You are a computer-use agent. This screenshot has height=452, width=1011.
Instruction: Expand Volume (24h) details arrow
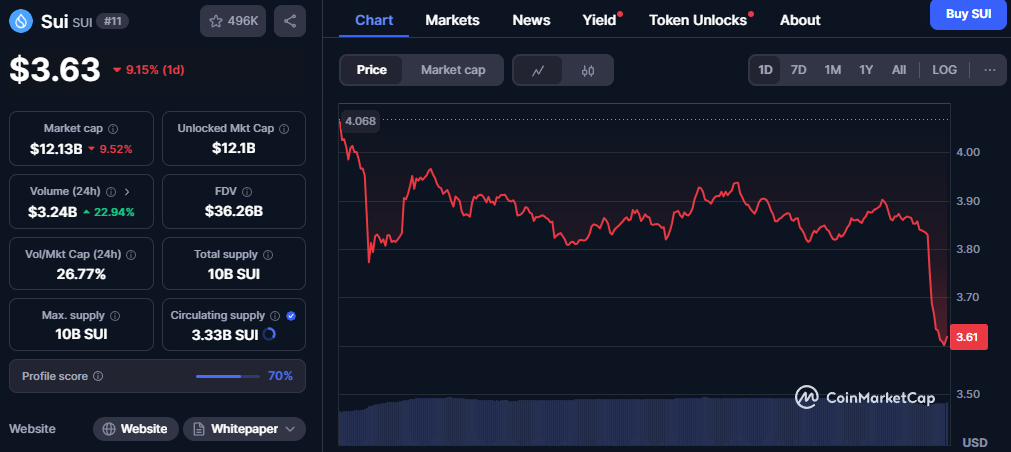[126, 192]
